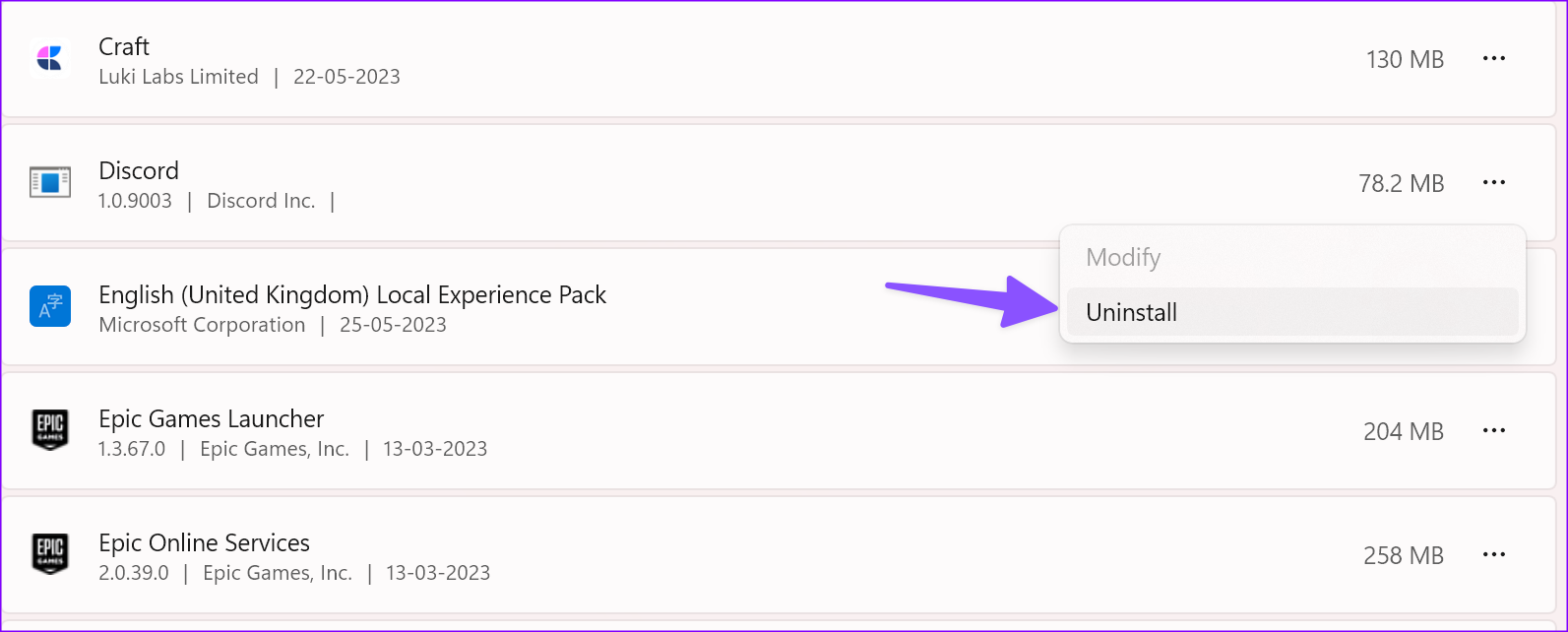This screenshot has width=1568, height=632.
Task: Select Uninstall from the context menu
Action: pyautogui.click(x=1131, y=312)
